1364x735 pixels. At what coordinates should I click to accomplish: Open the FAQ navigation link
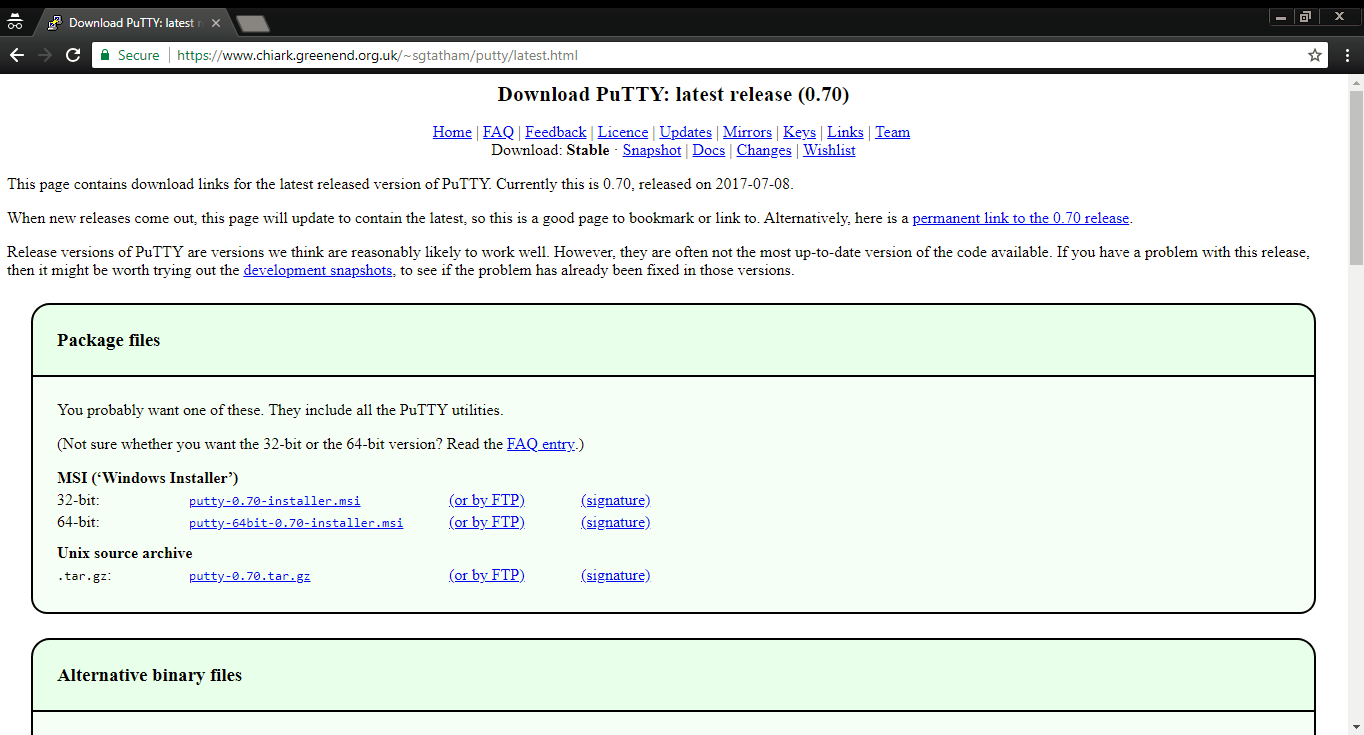click(498, 132)
